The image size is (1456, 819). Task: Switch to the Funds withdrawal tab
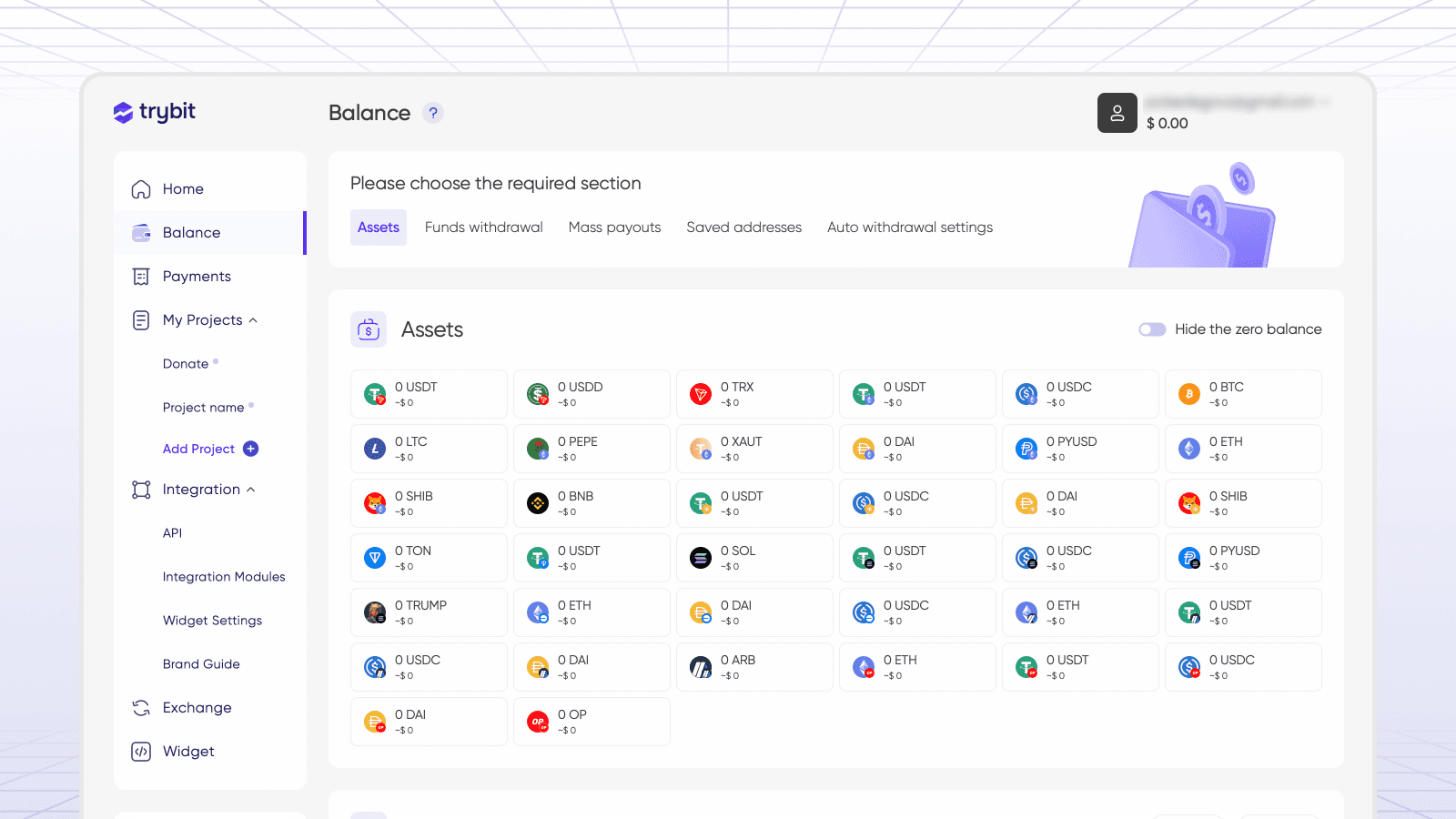484,227
